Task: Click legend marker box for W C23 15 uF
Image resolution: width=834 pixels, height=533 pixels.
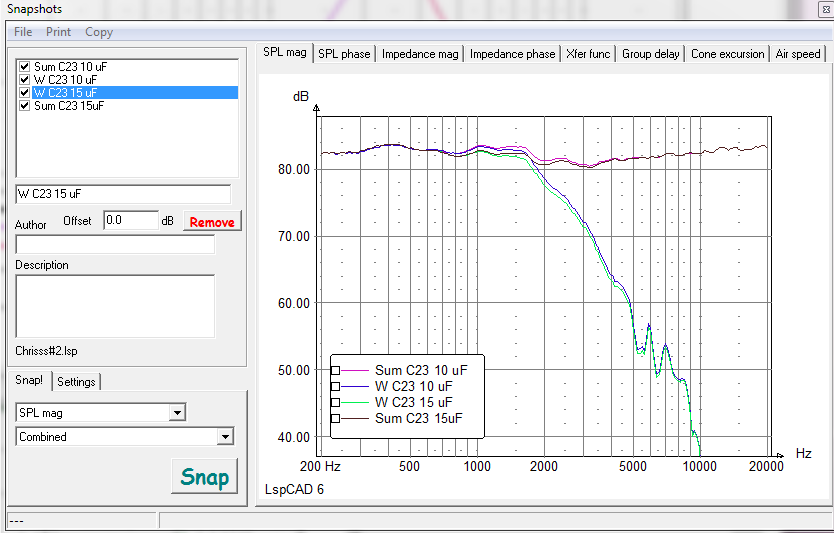Action: (336, 402)
